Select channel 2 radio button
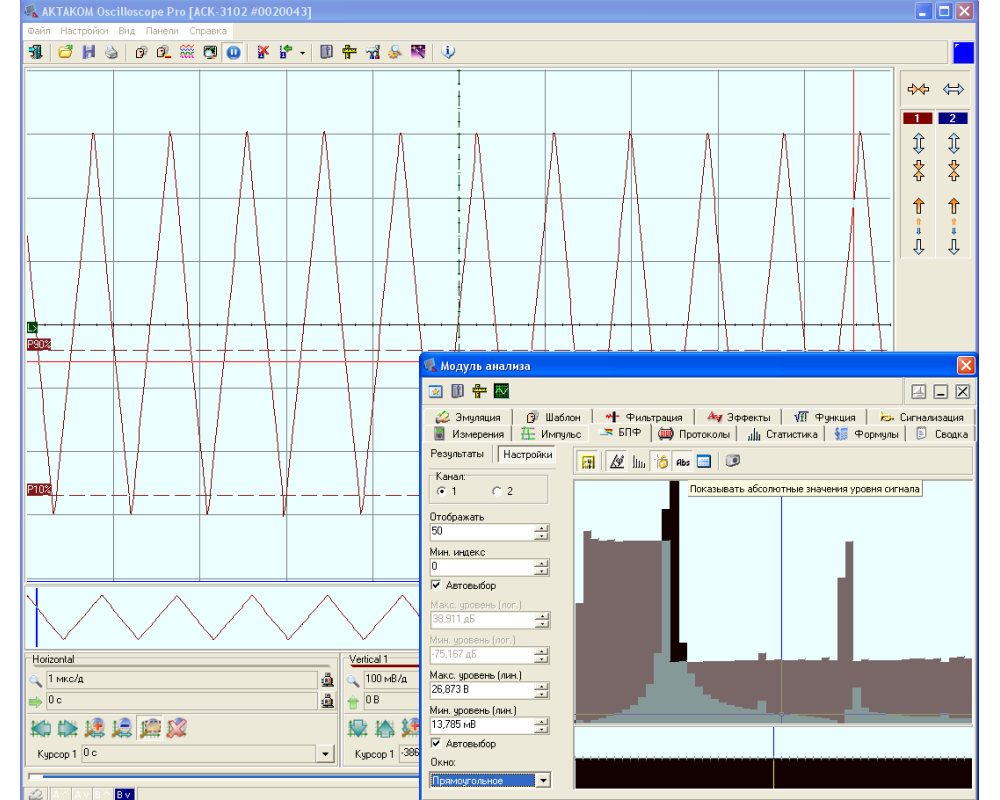Viewport: 1000px width, 800px height. coord(497,491)
